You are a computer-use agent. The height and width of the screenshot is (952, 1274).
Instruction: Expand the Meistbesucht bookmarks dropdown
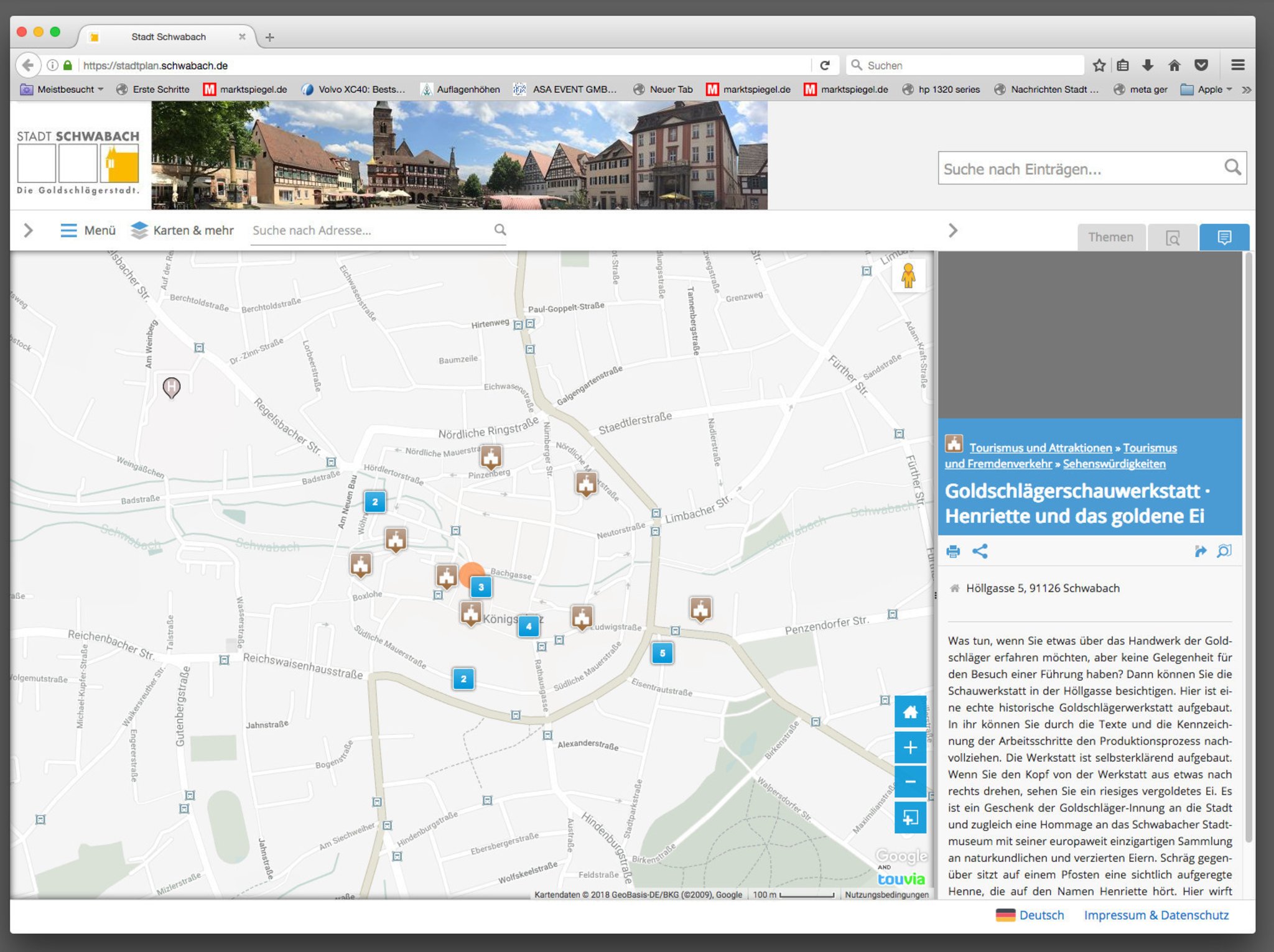65,89
